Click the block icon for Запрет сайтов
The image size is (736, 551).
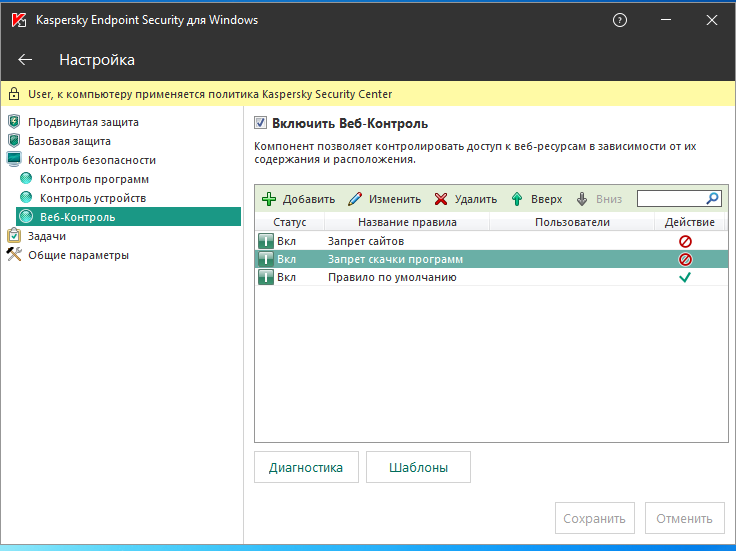click(685, 241)
